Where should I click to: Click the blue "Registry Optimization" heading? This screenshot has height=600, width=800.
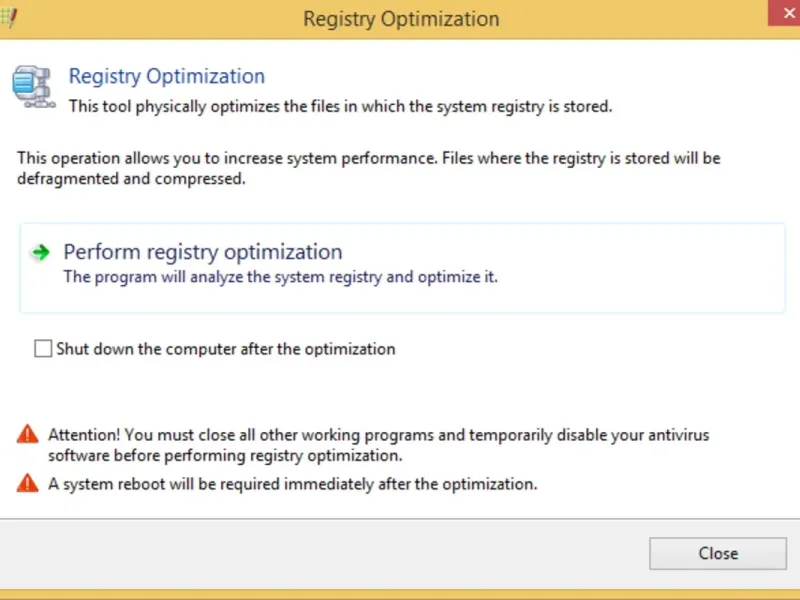pos(166,76)
